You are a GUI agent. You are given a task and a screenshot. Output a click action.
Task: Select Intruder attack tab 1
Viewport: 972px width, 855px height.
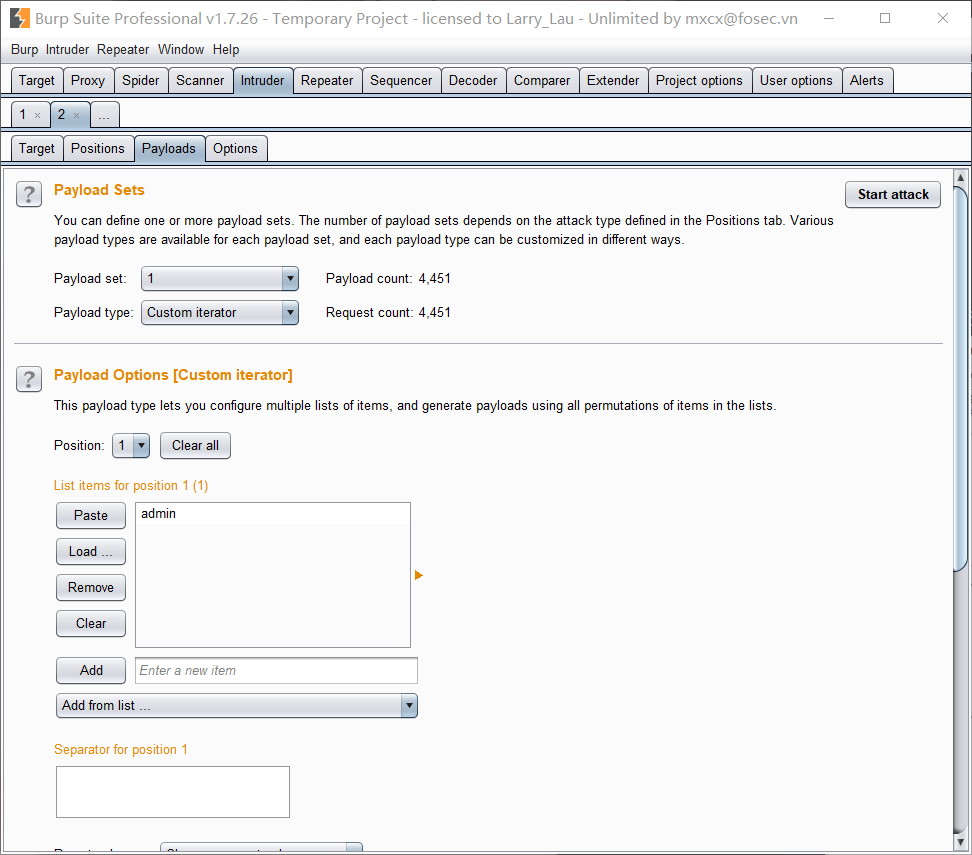pos(24,115)
